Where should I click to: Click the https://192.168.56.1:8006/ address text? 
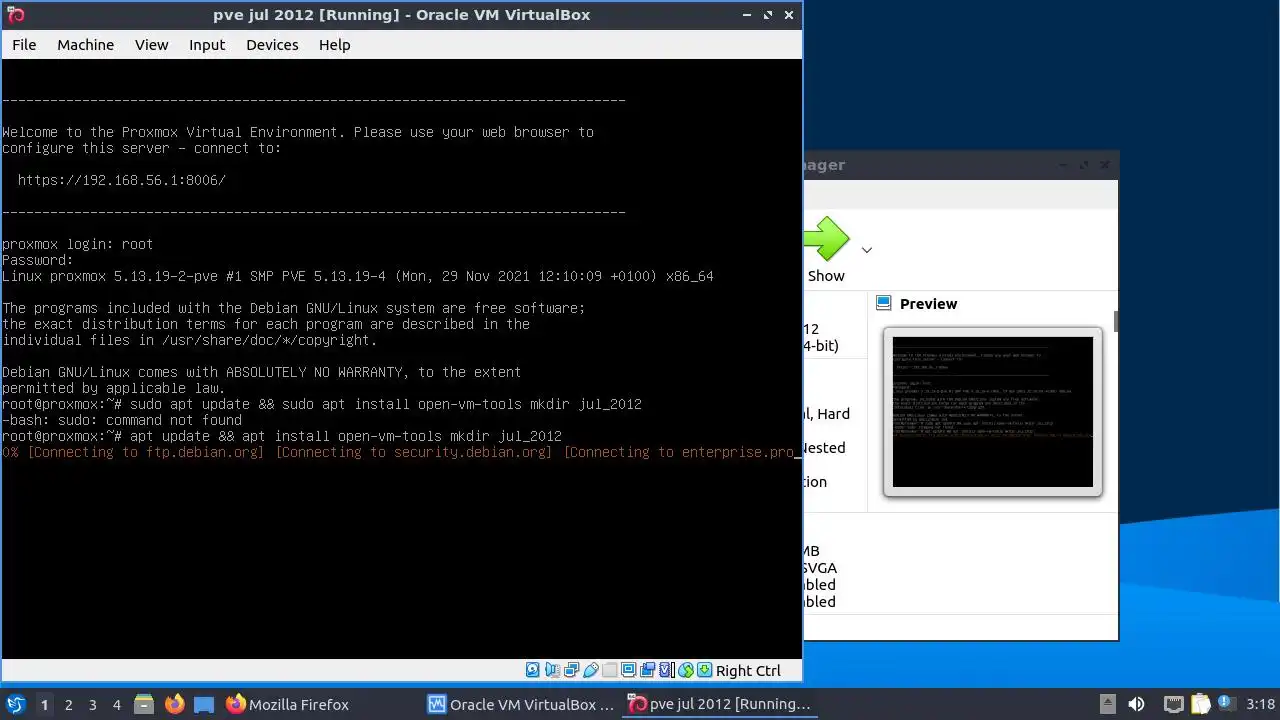(x=122, y=180)
